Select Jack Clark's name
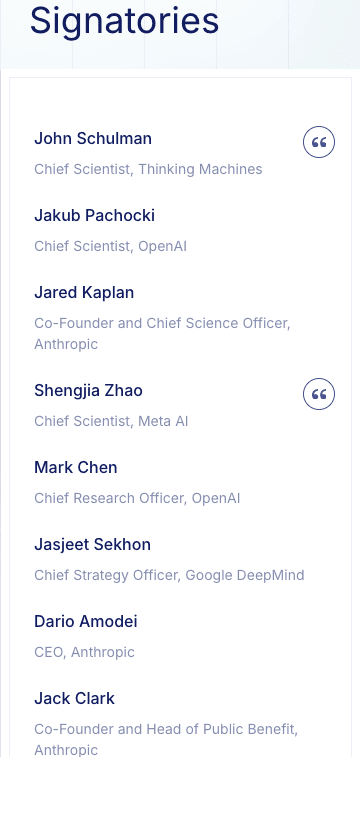The width and height of the screenshot is (360, 820). (x=74, y=698)
